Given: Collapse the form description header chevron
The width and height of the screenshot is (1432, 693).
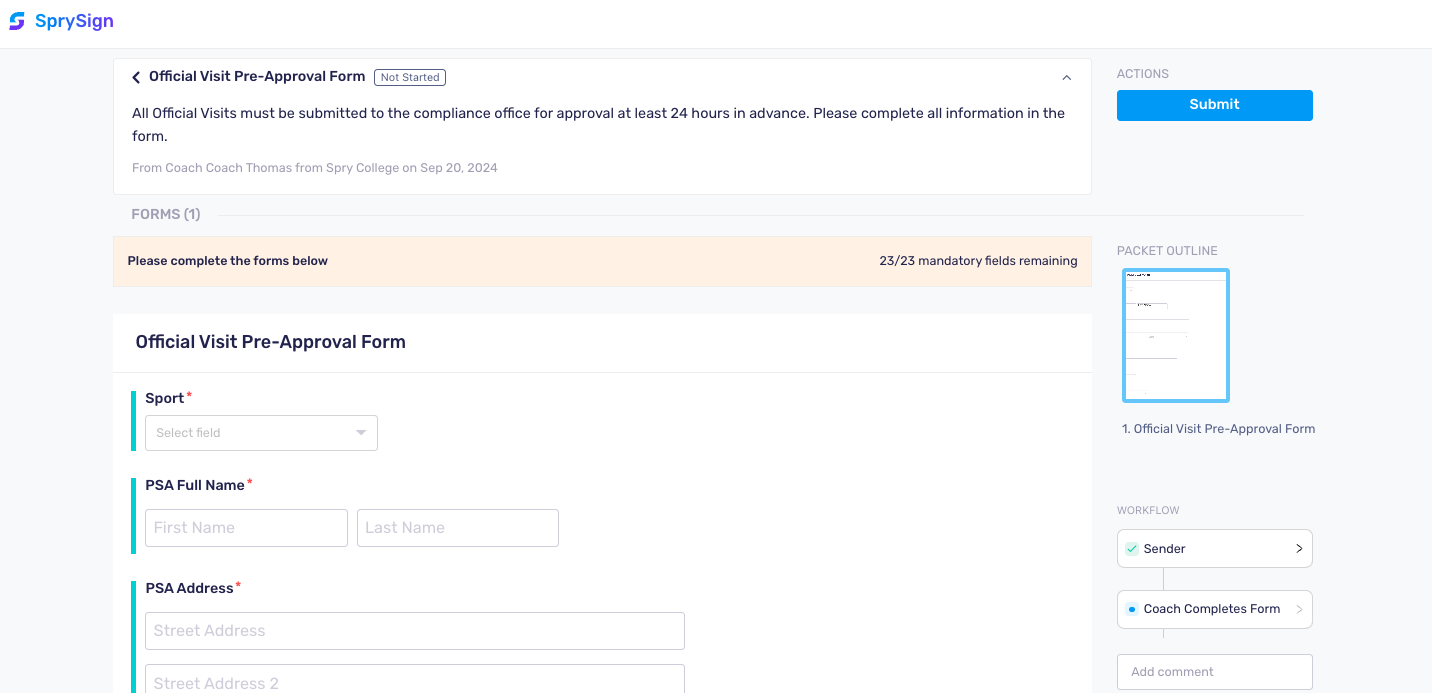Looking at the screenshot, I should click(x=1066, y=77).
